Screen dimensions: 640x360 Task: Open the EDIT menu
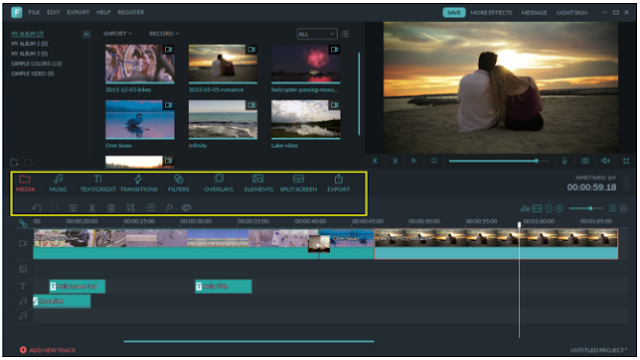53,12
